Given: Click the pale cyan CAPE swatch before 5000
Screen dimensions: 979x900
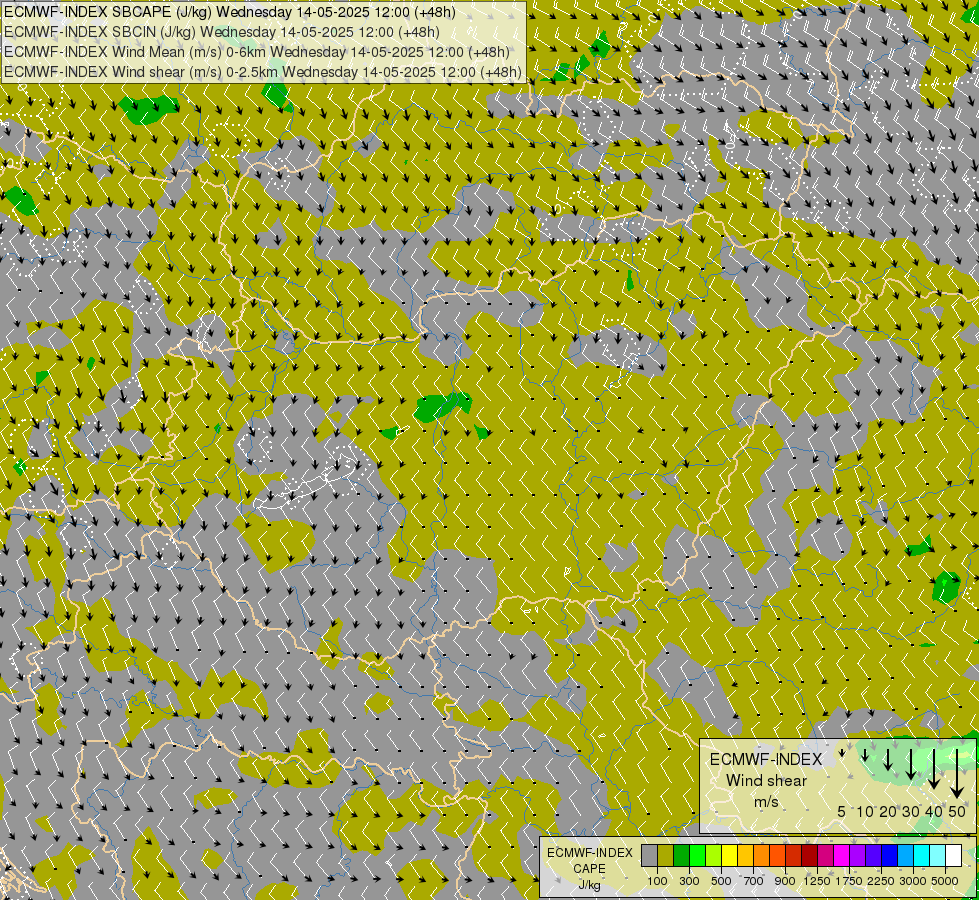Looking at the screenshot, I should pos(938,855).
